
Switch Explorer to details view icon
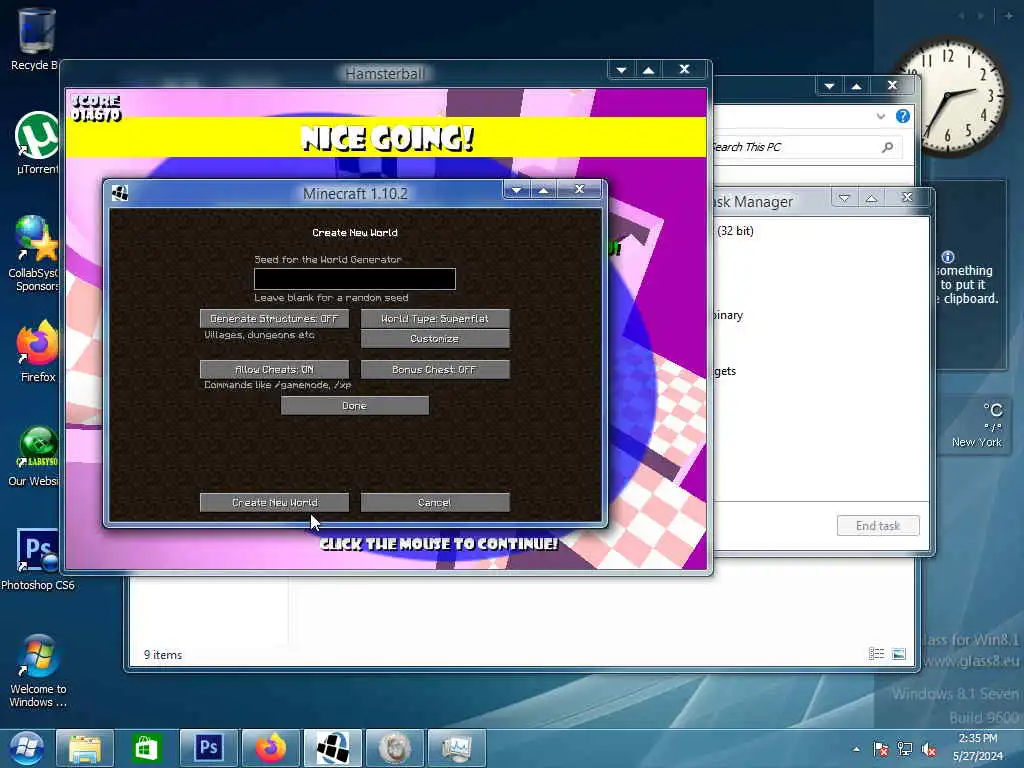point(876,654)
